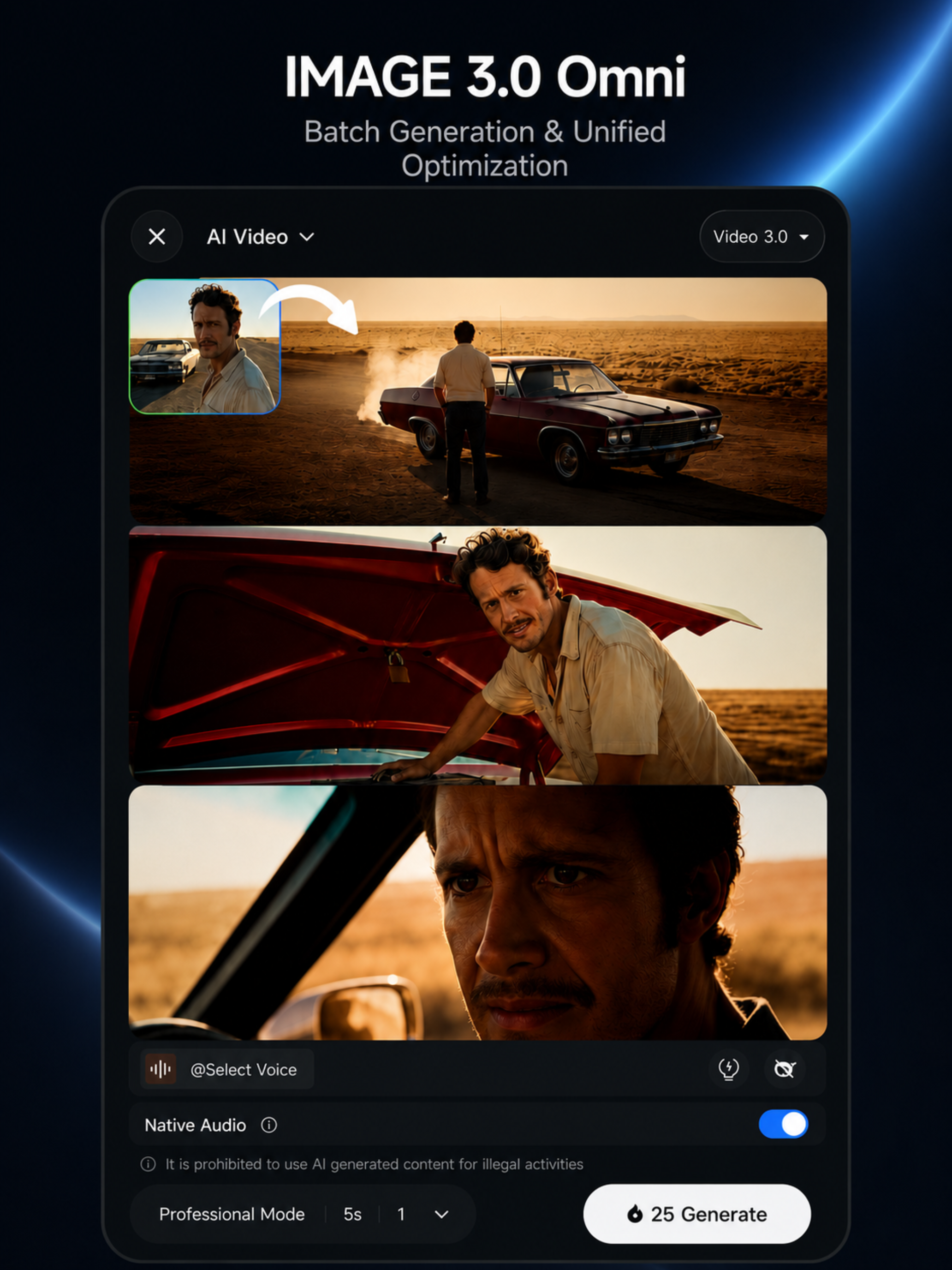Click the crossed-out eye icon

pos(785,1068)
